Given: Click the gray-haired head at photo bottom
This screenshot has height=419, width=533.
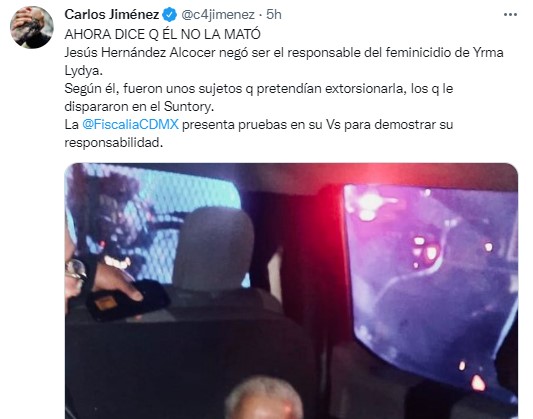Looking at the screenshot, I should point(264,398).
